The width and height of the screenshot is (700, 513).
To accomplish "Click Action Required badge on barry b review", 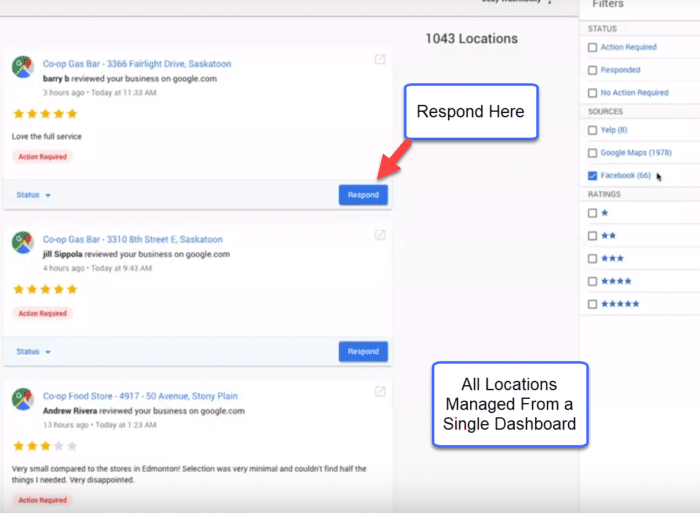I will pos(42,157).
